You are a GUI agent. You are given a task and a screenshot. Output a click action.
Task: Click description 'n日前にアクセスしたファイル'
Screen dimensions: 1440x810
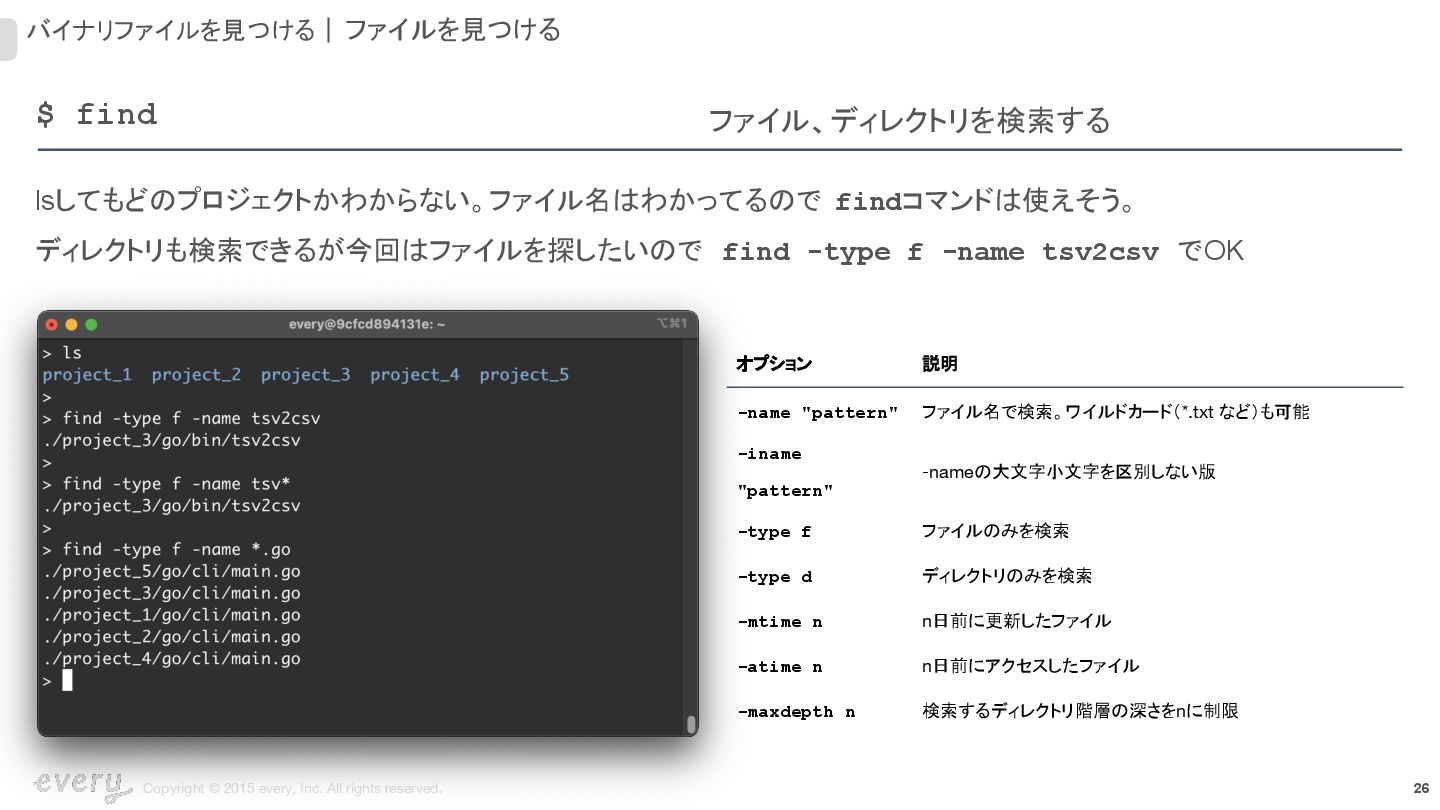1030,666
